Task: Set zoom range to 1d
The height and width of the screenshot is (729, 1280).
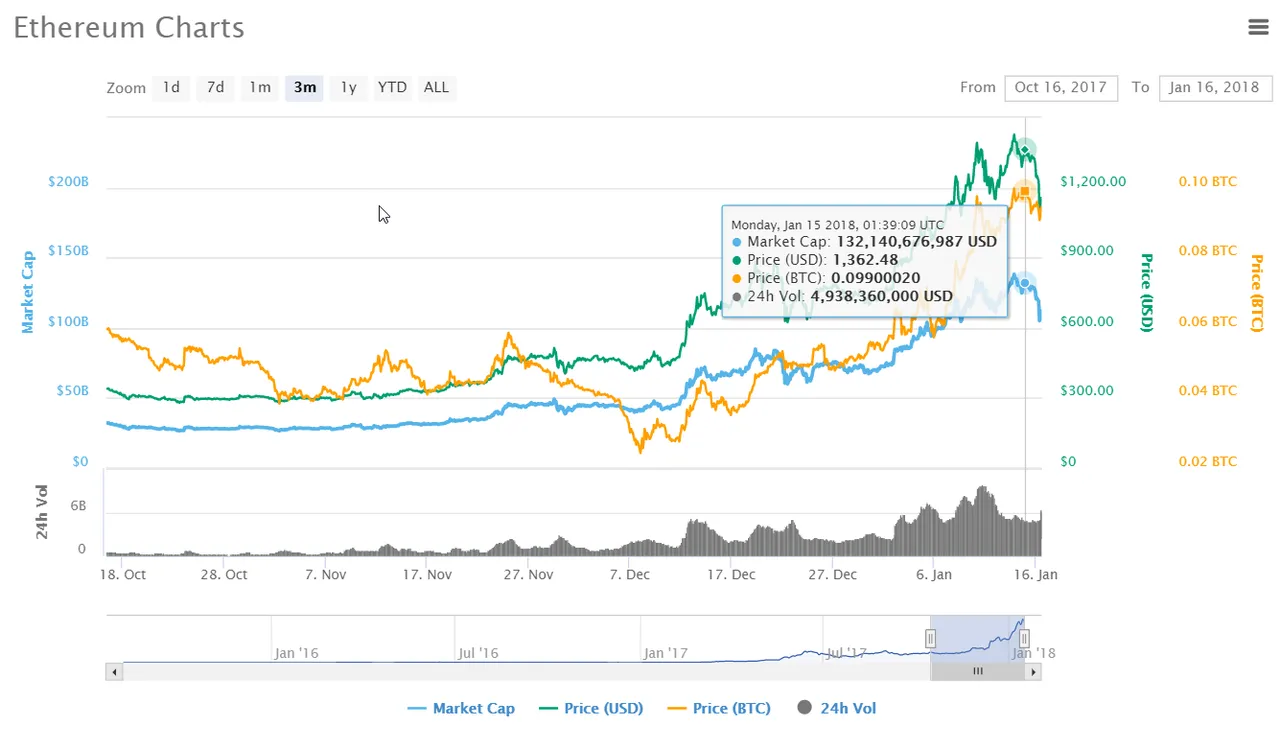Action: tap(171, 88)
